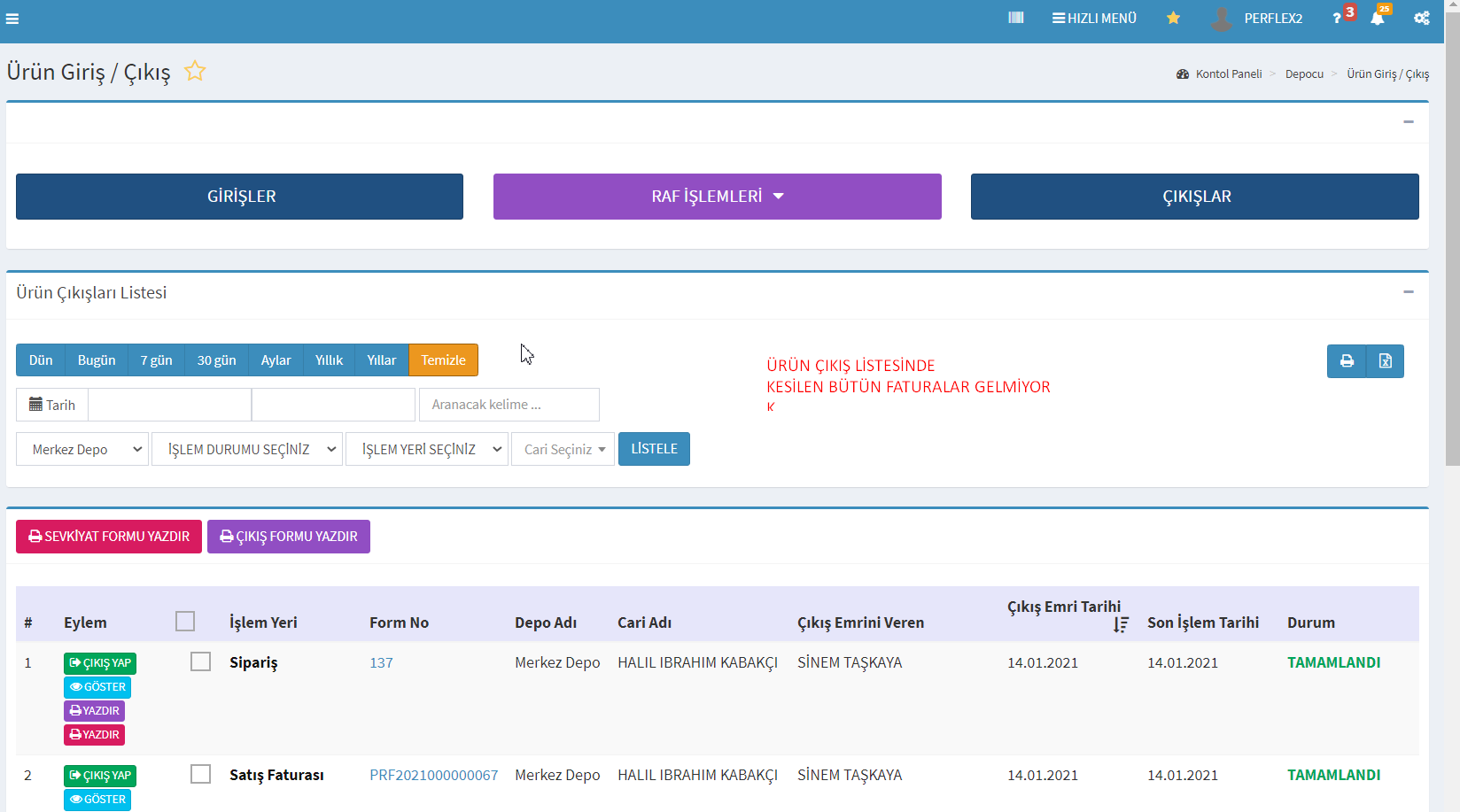Select the 30 gün date filter

216,360
